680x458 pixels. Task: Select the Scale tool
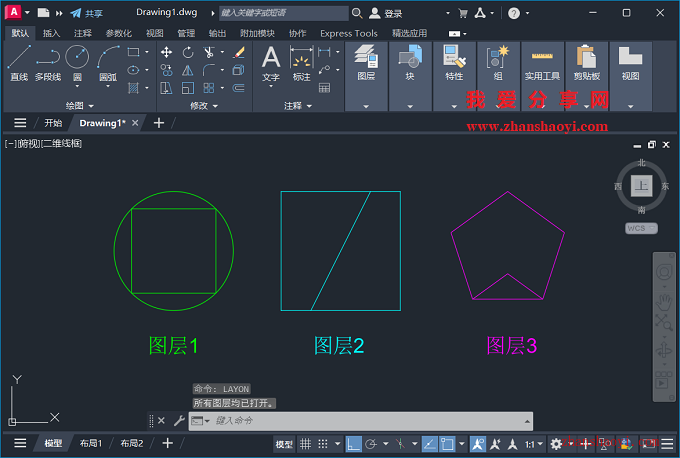188,88
